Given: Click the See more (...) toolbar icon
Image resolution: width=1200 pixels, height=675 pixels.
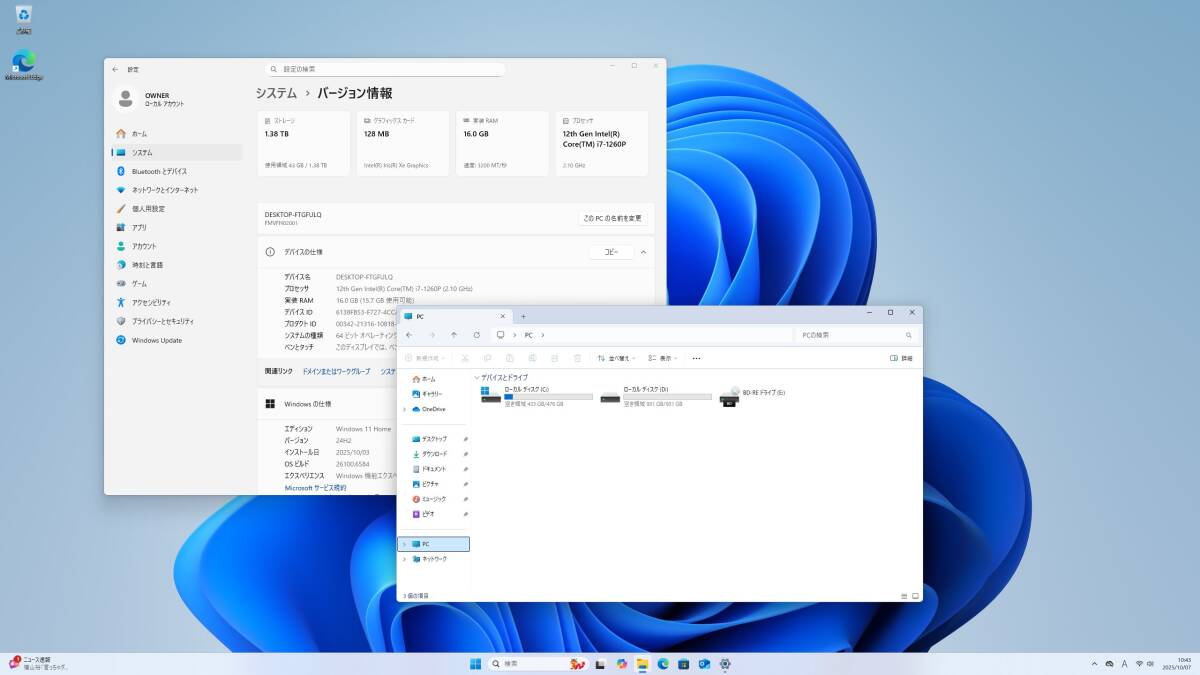Looking at the screenshot, I should (x=696, y=358).
